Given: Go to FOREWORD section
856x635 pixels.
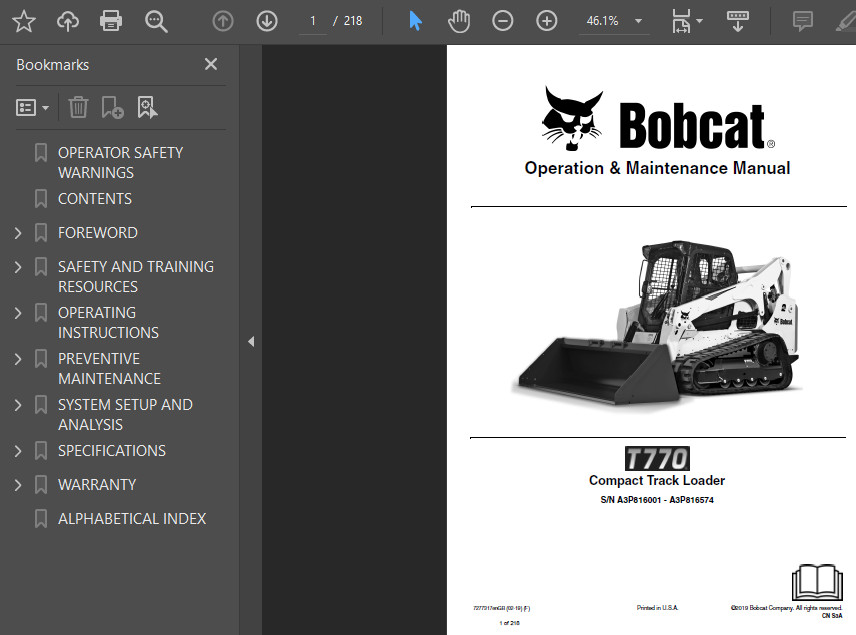Looking at the screenshot, I should 98,233.
